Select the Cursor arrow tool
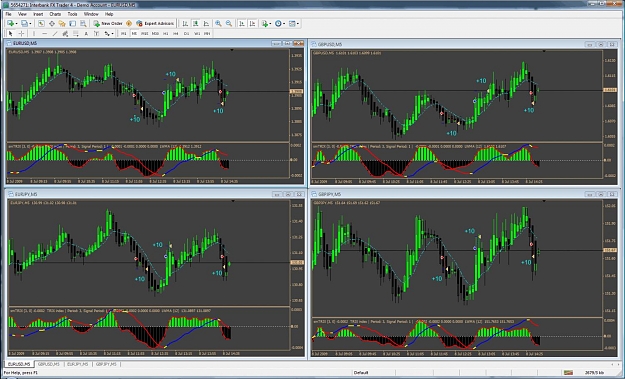The image size is (625, 379). point(11,33)
